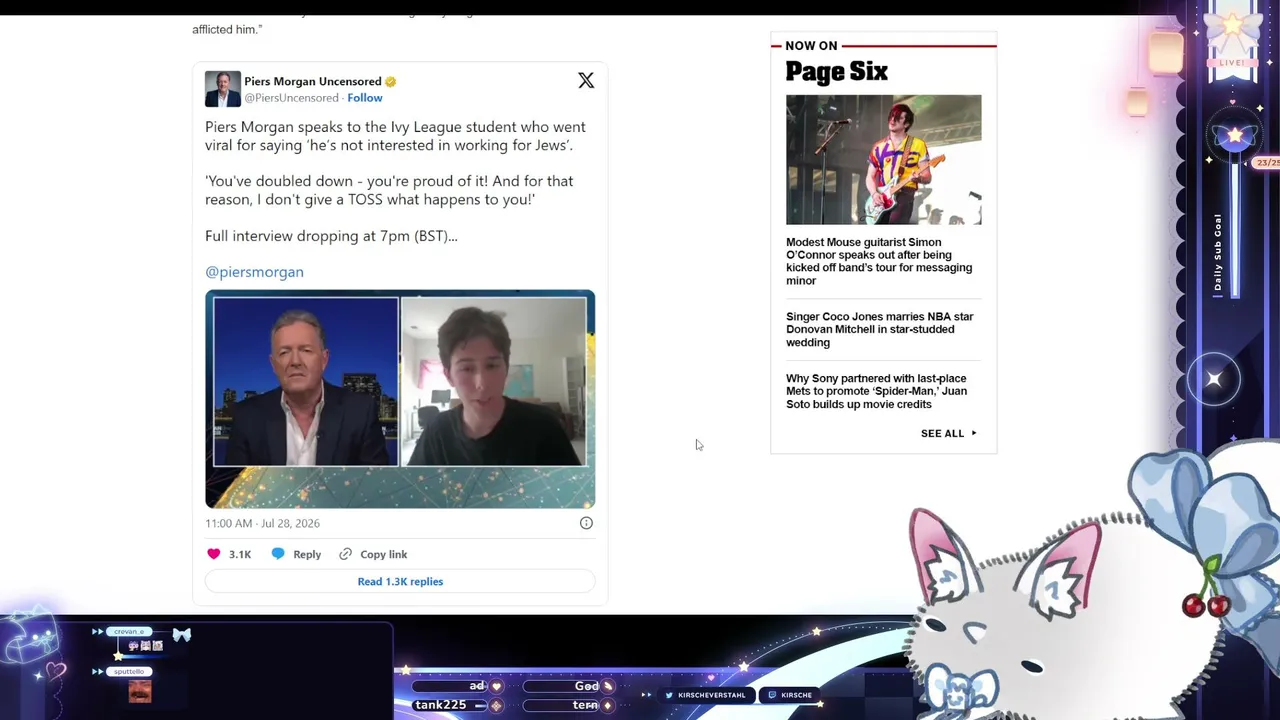
Task: Follow Piers Morgan Uncensored
Action: pyautogui.click(x=365, y=98)
